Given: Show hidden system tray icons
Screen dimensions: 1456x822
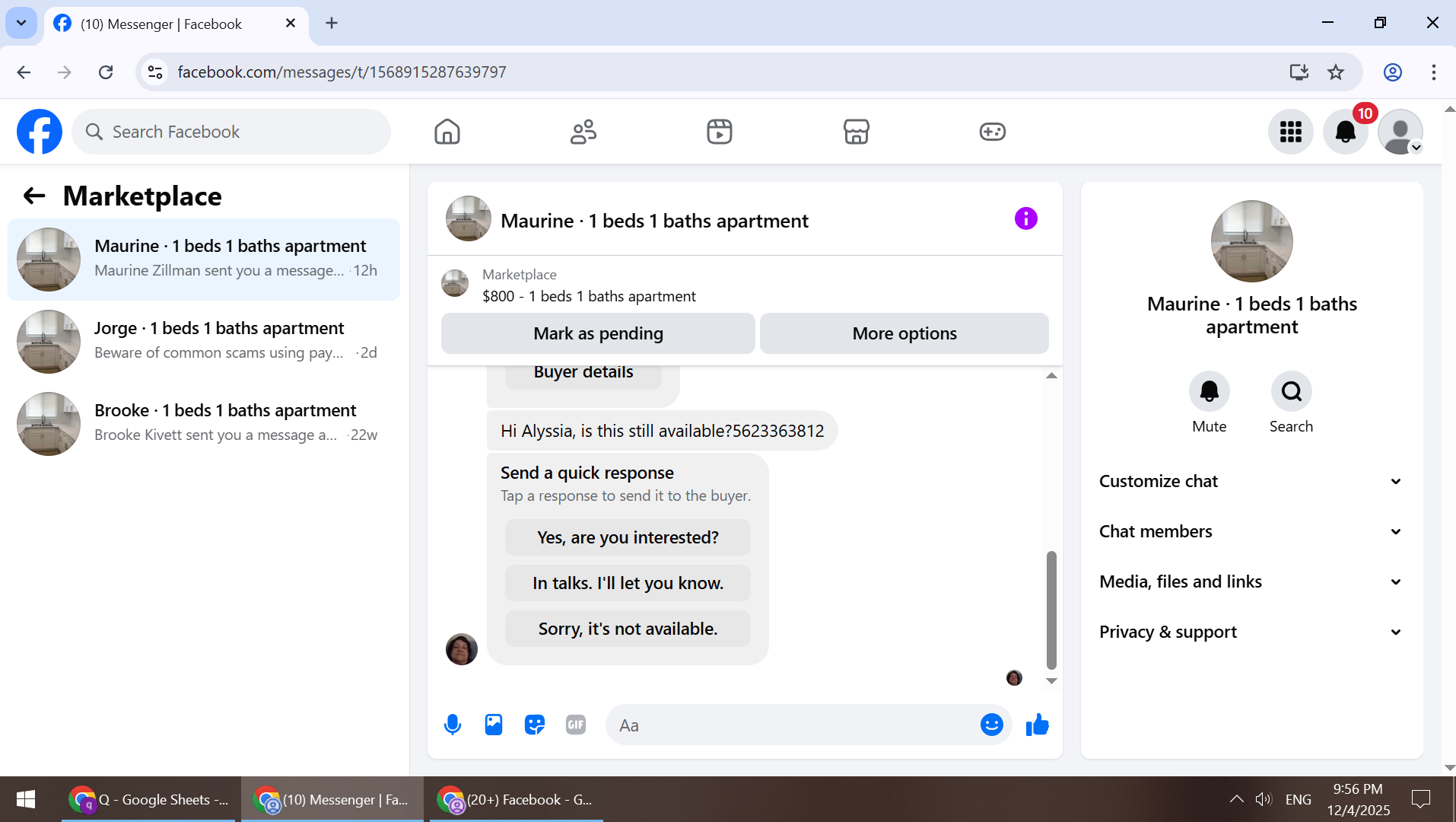Looking at the screenshot, I should click(x=1236, y=799).
